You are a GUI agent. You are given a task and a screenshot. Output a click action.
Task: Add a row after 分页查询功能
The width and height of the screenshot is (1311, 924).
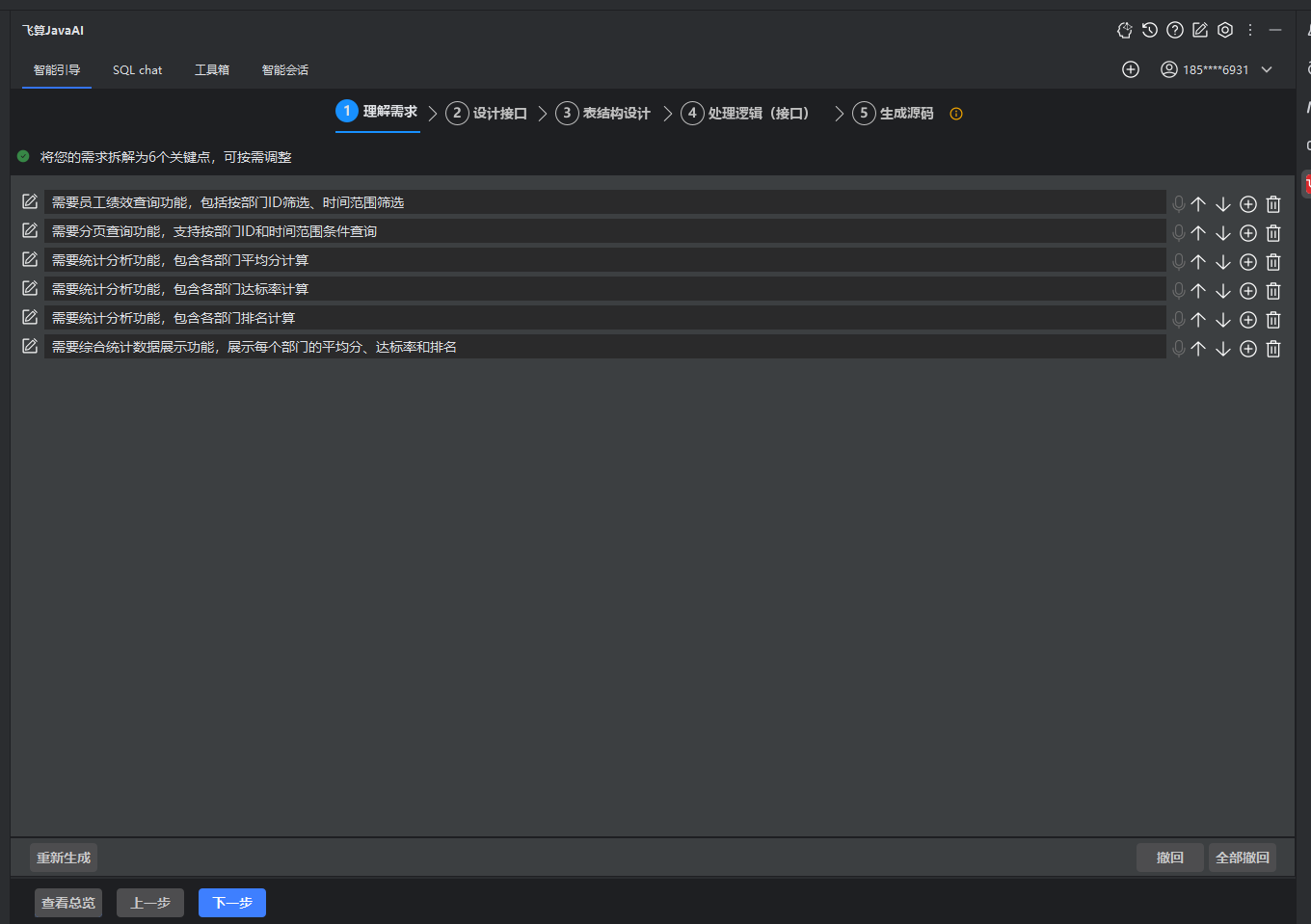coord(1248,233)
